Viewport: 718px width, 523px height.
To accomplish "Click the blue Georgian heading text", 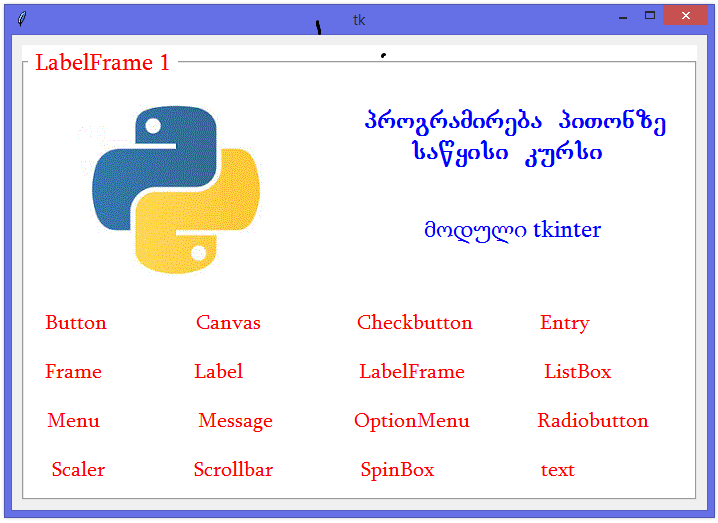I will pyautogui.click(x=515, y=136).
